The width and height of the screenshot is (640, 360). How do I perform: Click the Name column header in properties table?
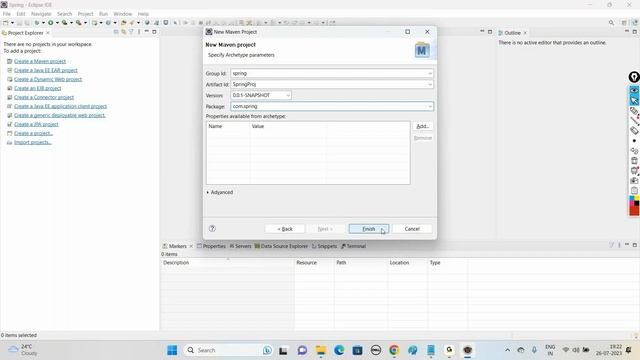(x=228, y=126)
